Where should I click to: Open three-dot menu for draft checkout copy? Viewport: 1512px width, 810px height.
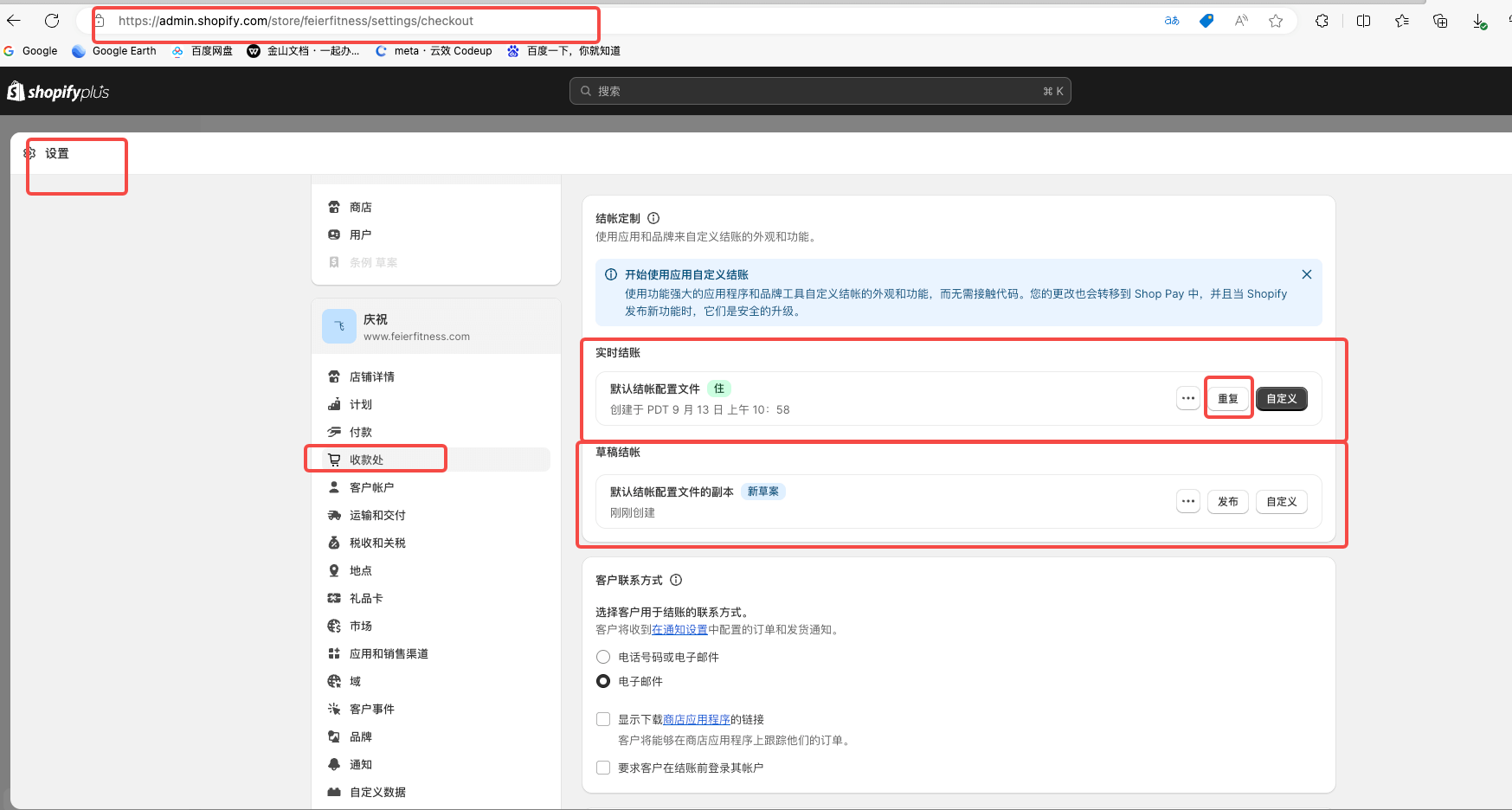[x=1187, y=502]
